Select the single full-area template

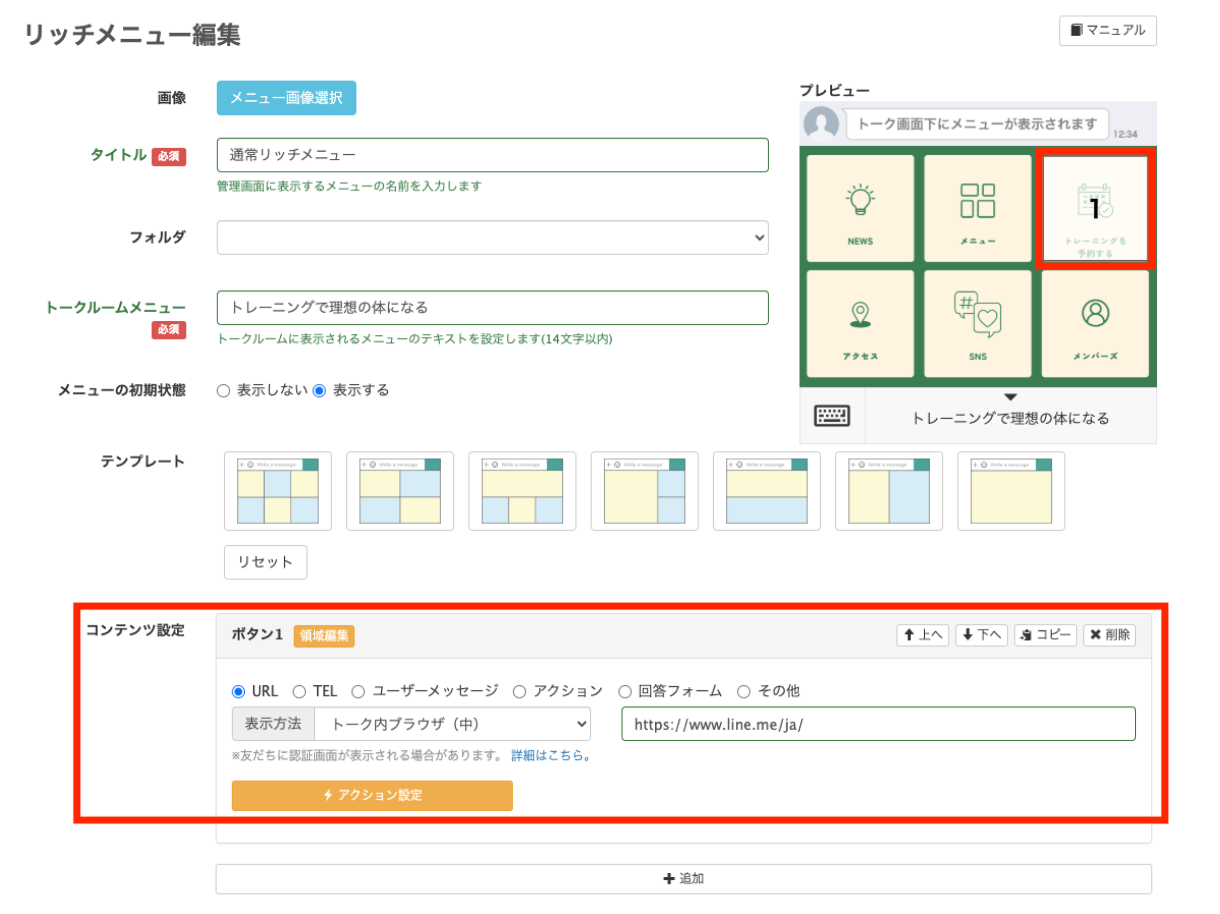[1010, 491]
